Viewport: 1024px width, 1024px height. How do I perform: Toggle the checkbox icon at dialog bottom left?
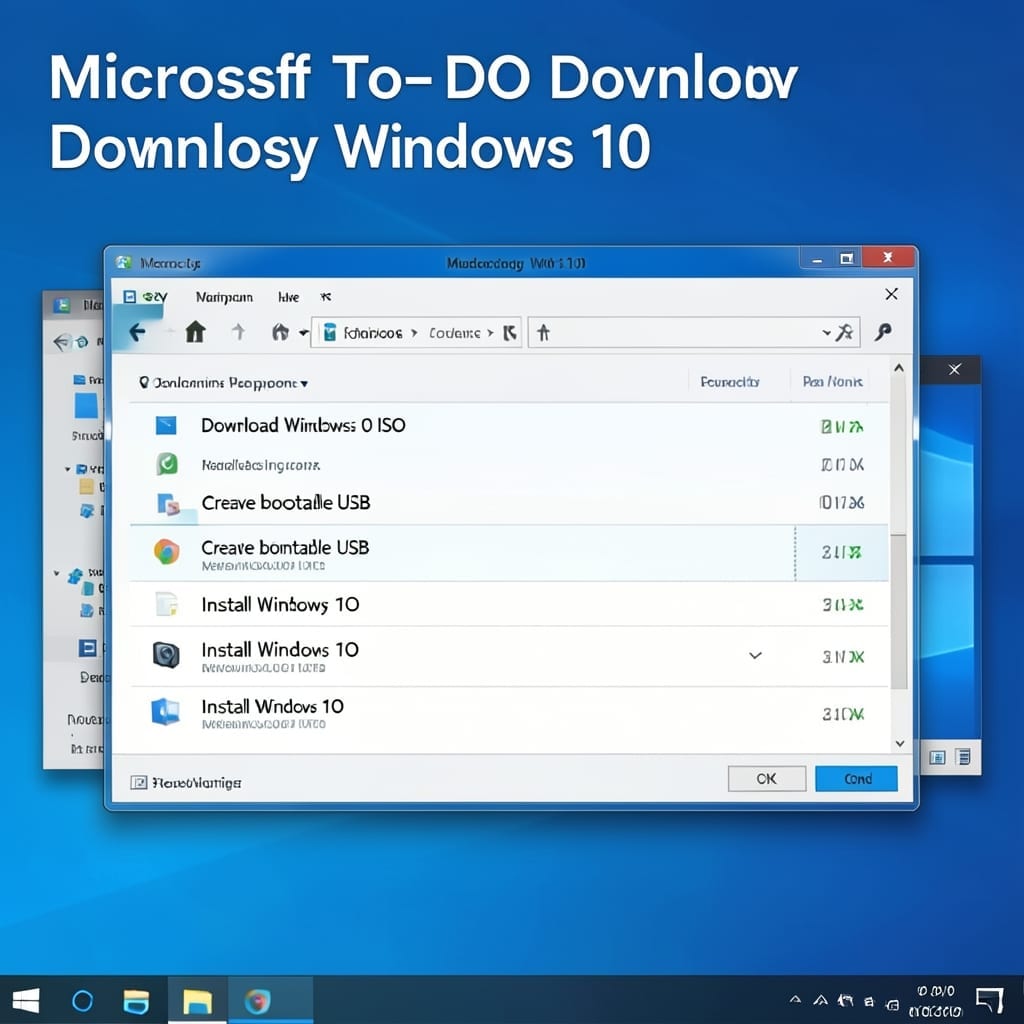tap(138, 782)
